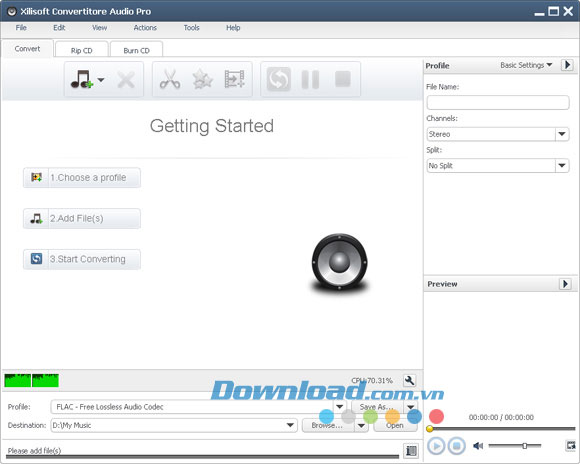580x464 pixels.
Task: Open the Split No Split combo box
Action: [498, 165]
